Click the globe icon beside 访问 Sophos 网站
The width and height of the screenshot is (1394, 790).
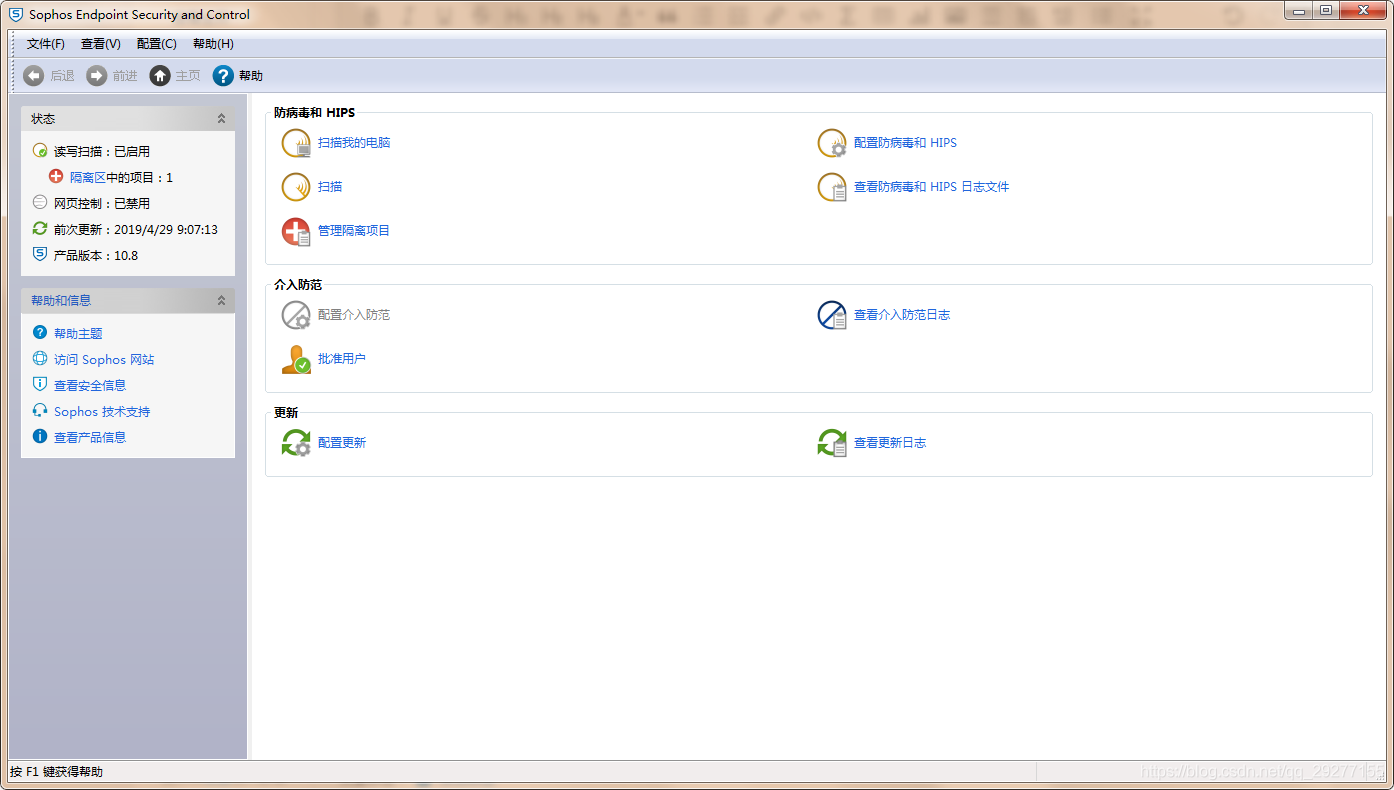tap(40, 359)
